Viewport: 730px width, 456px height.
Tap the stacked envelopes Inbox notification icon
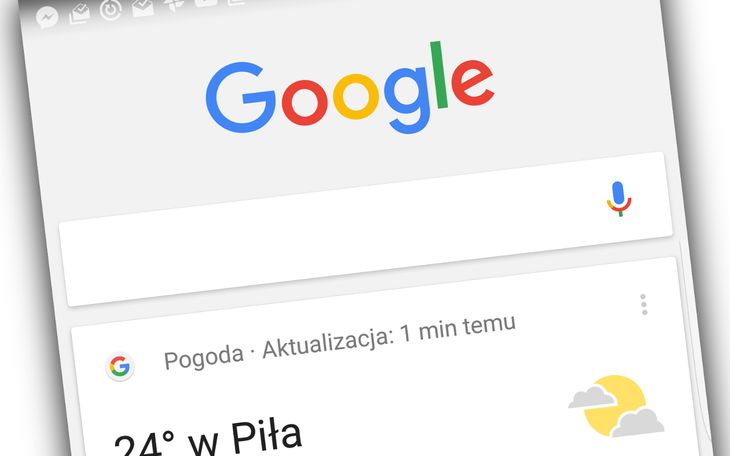(80, 14)
